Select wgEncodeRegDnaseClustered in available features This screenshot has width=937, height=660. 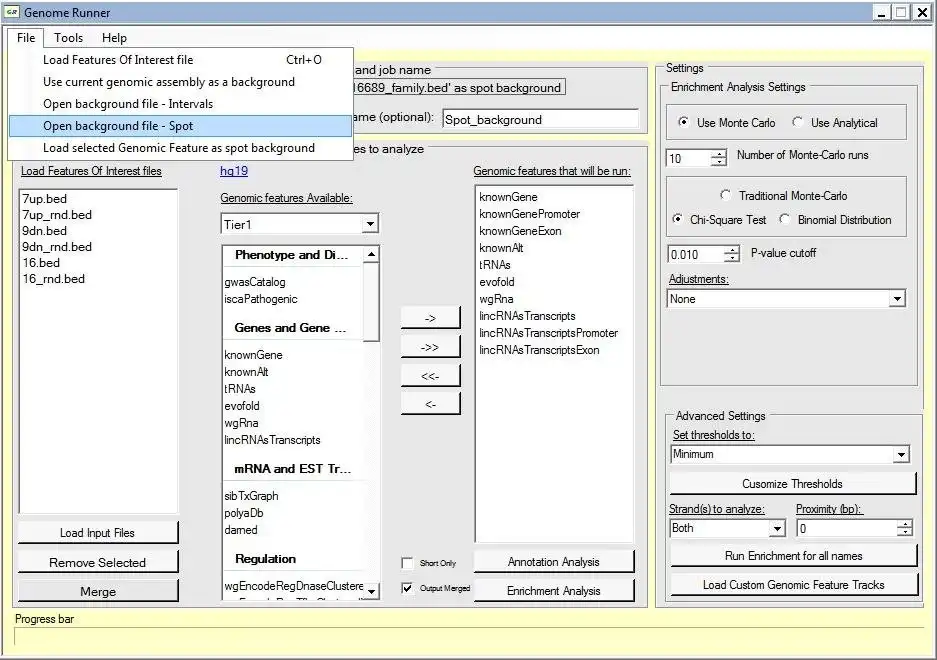tap(293, 586)
